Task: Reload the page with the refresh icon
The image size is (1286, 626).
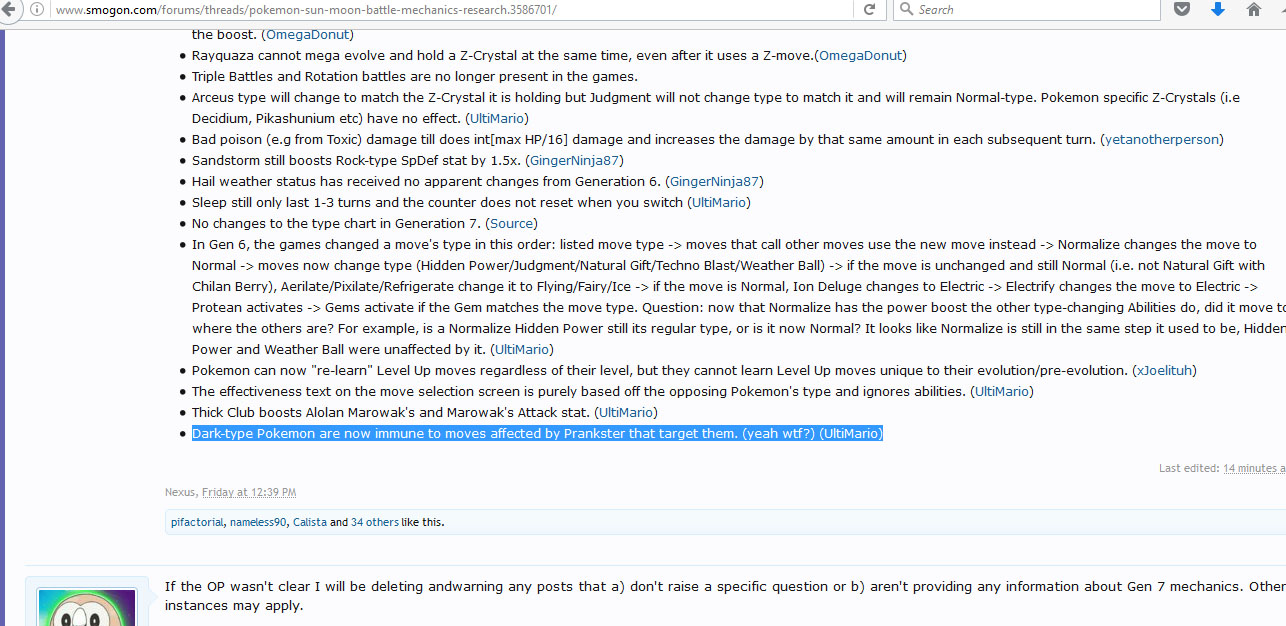Action: pyautogui.click(x=869, y=9)
